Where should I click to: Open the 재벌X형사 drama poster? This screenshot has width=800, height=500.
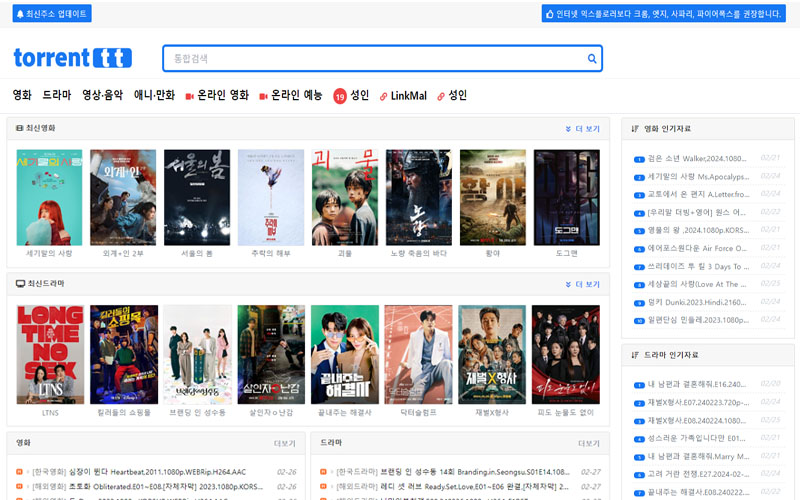492,355
